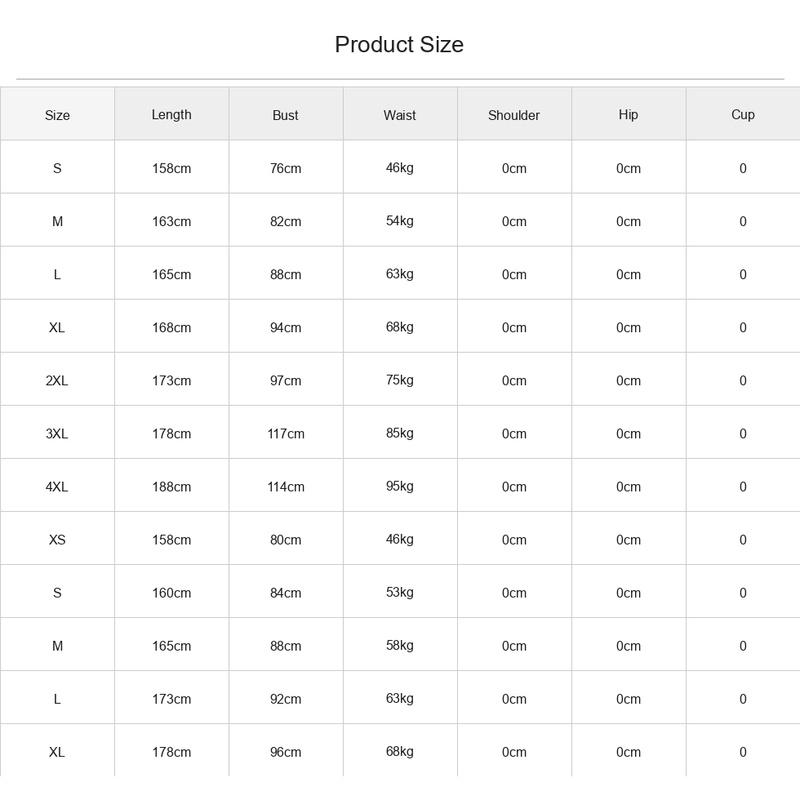Select the Cup column header
The height and width of the screenshot is (800, 800).
click(743, 115)
